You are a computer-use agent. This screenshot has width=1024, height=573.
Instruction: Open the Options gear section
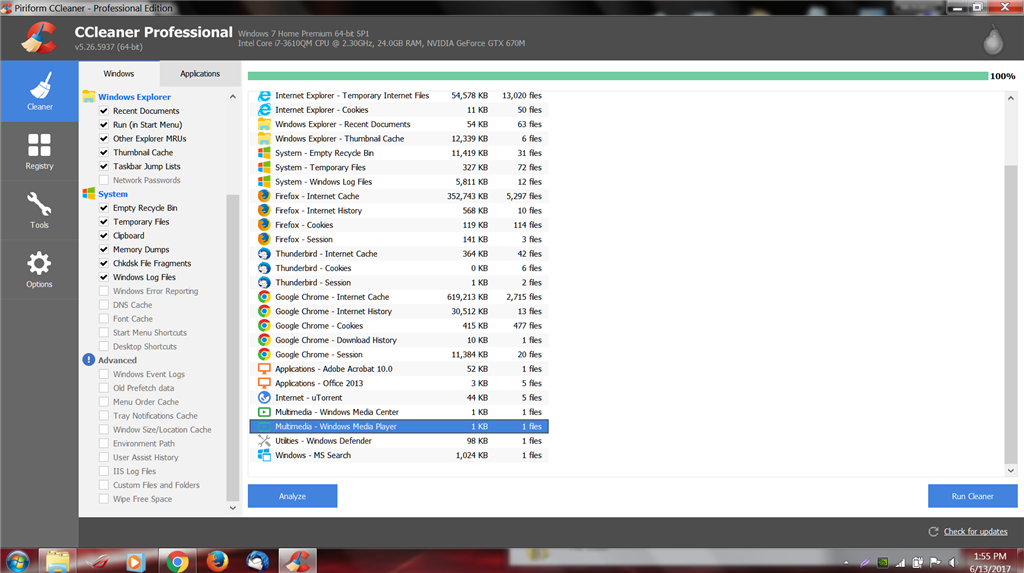pyautogui.click(x=39, y=270)
